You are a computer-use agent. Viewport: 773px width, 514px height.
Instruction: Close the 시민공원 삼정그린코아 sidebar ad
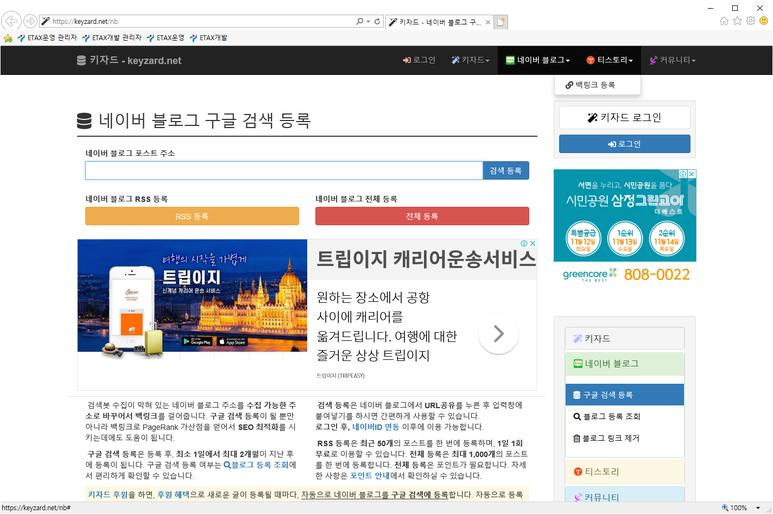pyautogui.click(x=692, y=174)
